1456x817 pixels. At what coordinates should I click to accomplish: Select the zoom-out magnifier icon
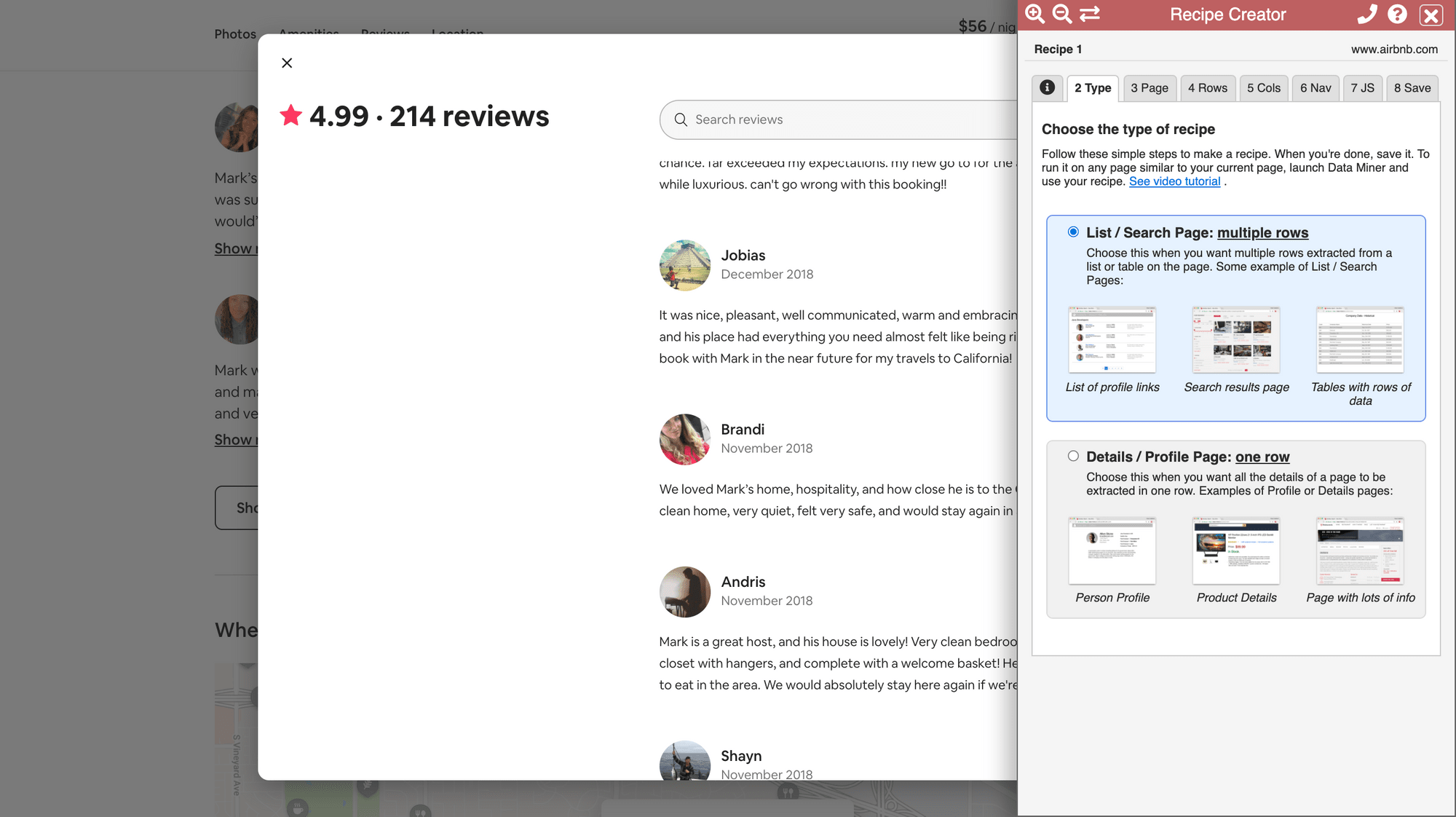tap(1061, 13)
